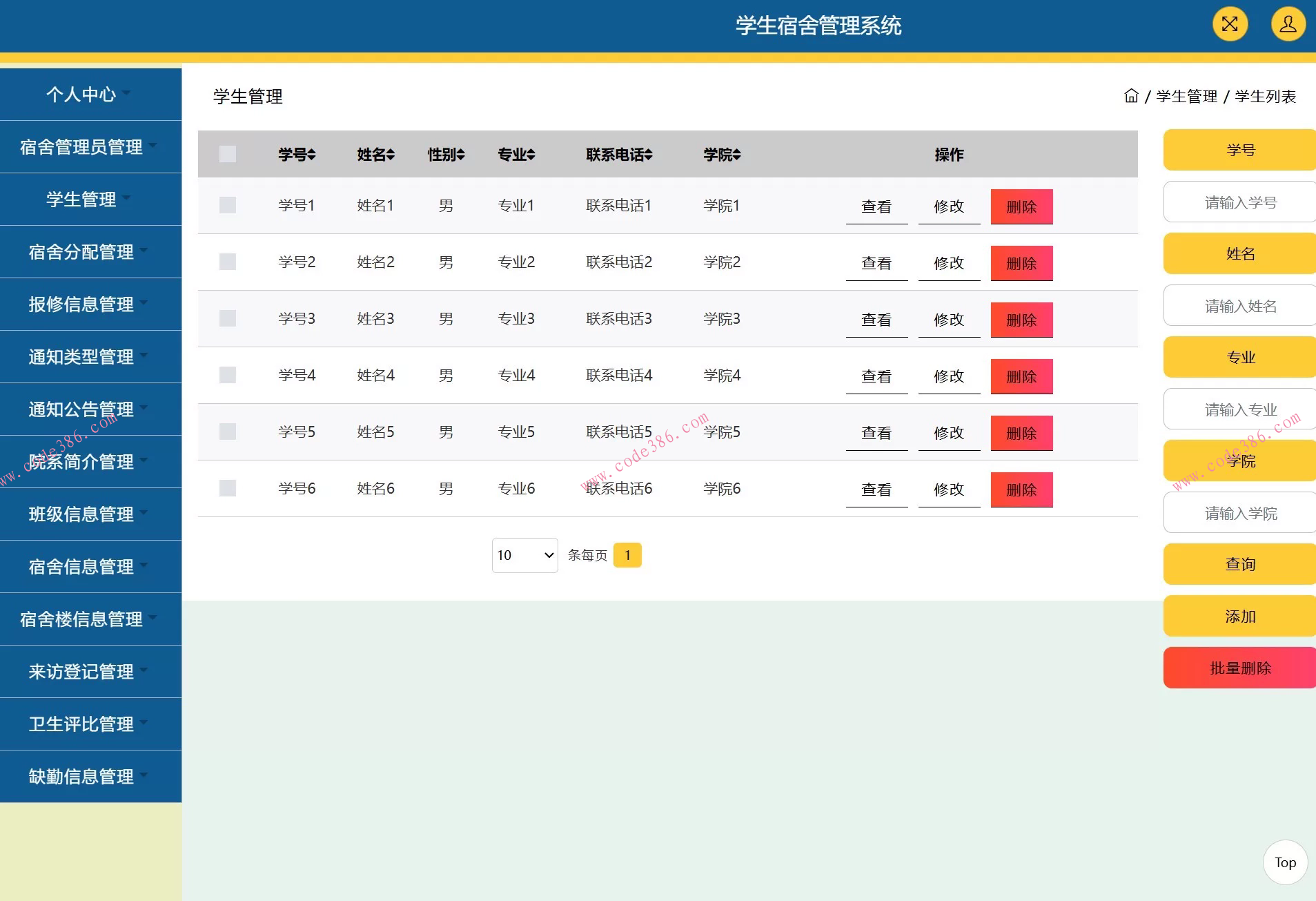Viewport: 1316px width, 901px height.
Task: Sort the table by 学院 column
Action: pos(720,155)
